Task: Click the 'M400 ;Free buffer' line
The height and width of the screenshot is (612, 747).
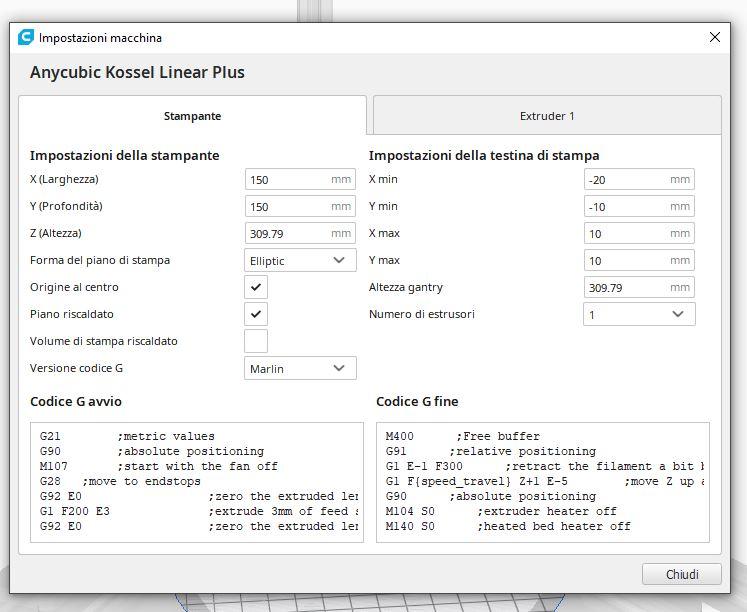Action: [463, 436]
